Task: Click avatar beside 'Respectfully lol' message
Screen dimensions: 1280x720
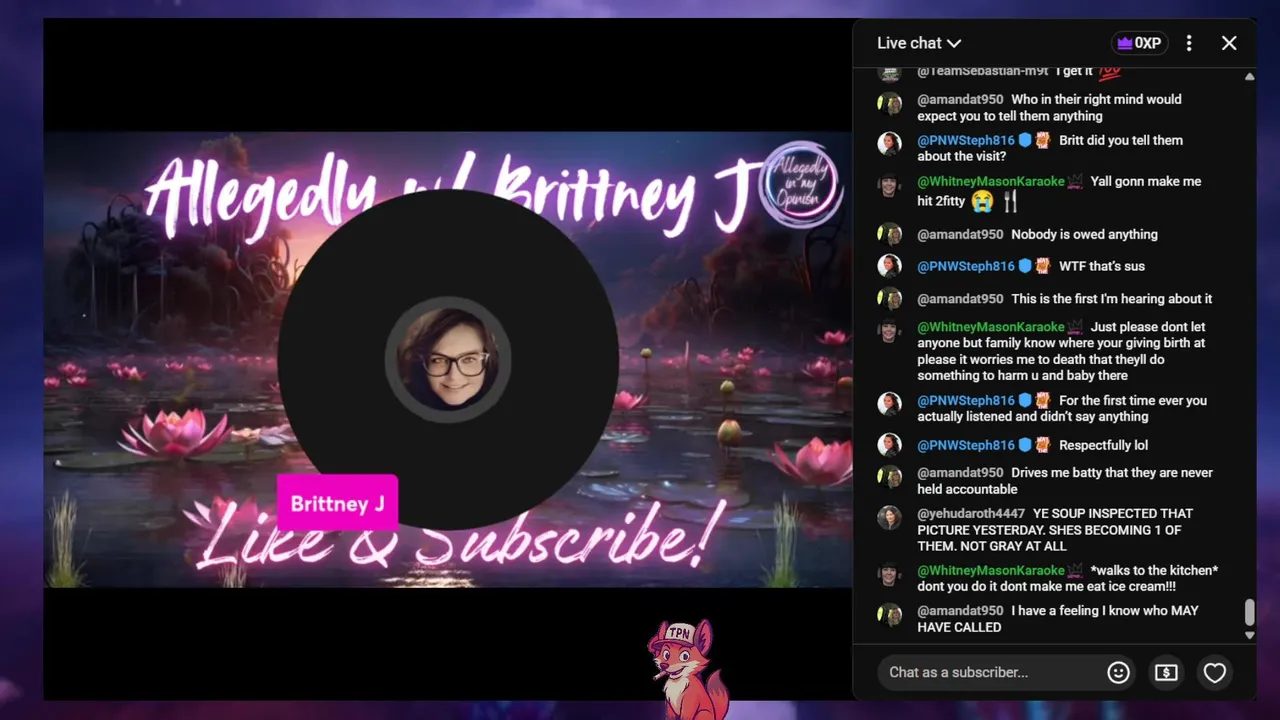Action: click(889, 445)
